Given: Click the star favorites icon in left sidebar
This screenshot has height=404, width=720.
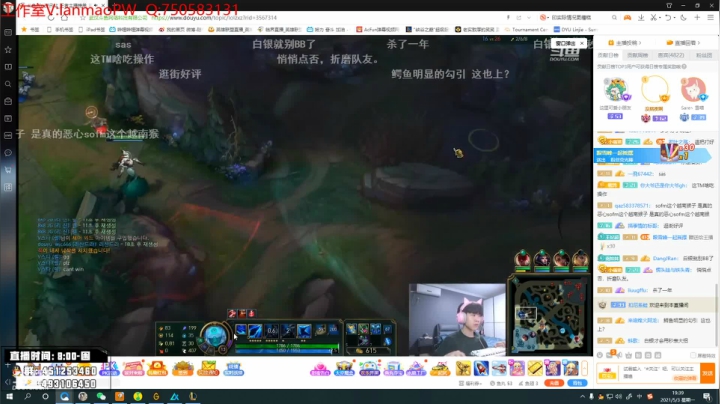Looking at the screenshot, I should pos(8,50).
